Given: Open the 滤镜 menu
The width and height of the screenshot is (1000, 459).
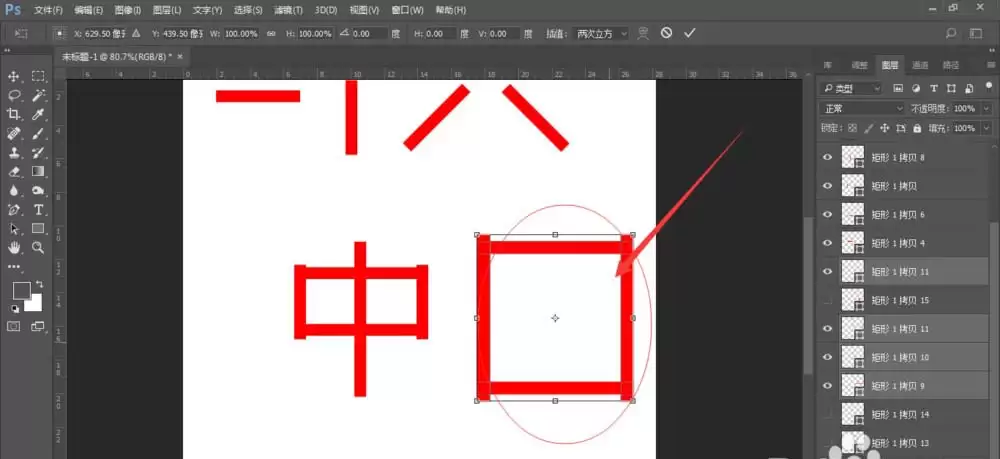Looking at the screenshot, I should pos(287,10).
